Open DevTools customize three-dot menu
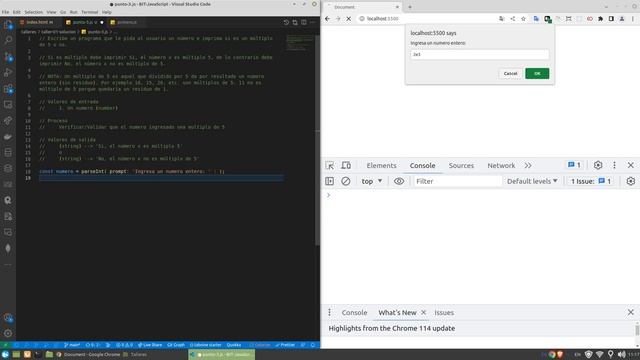The height and width of the screenshot is (360, 640). pos(614,165)
